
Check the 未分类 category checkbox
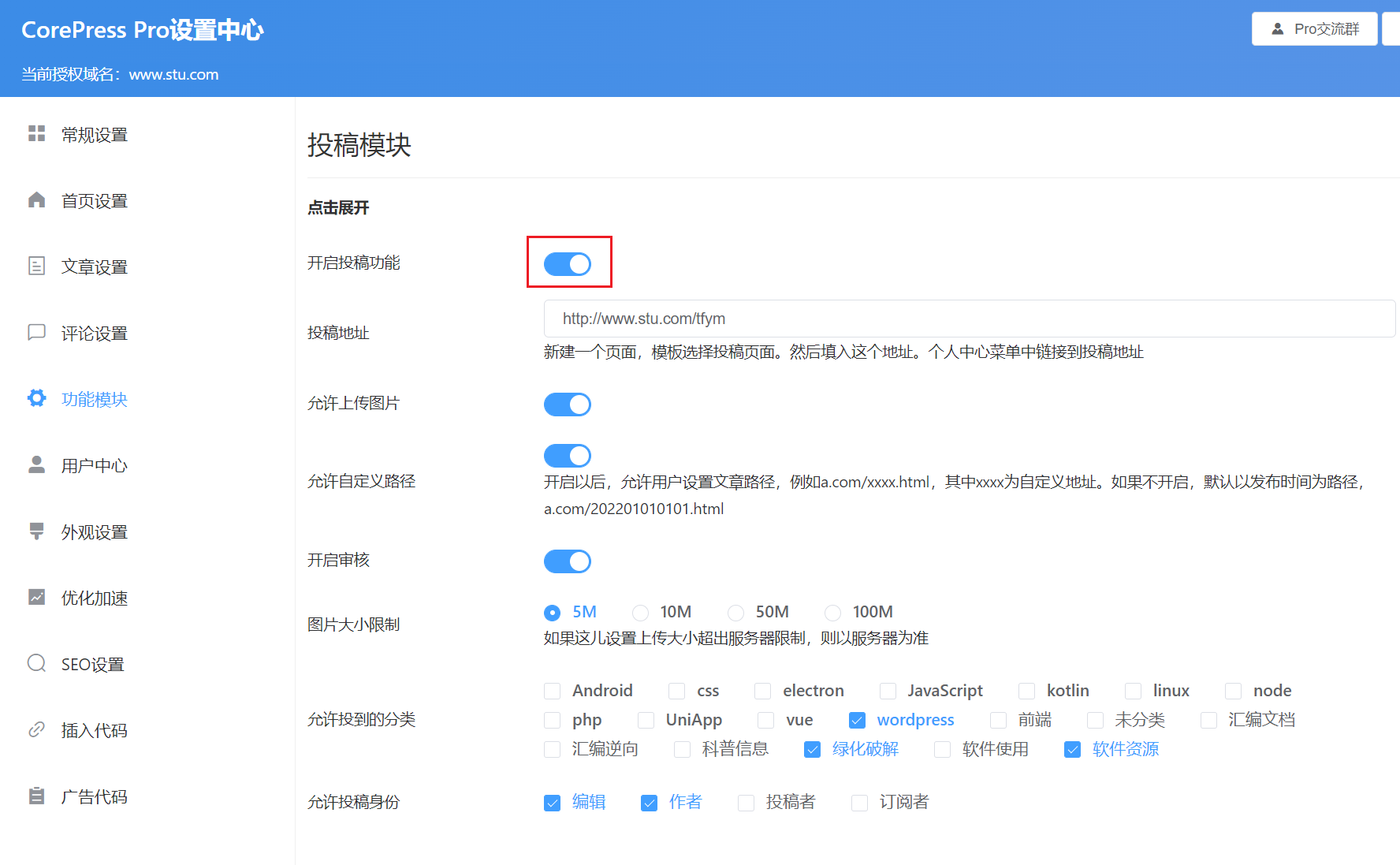point(1095,721)
